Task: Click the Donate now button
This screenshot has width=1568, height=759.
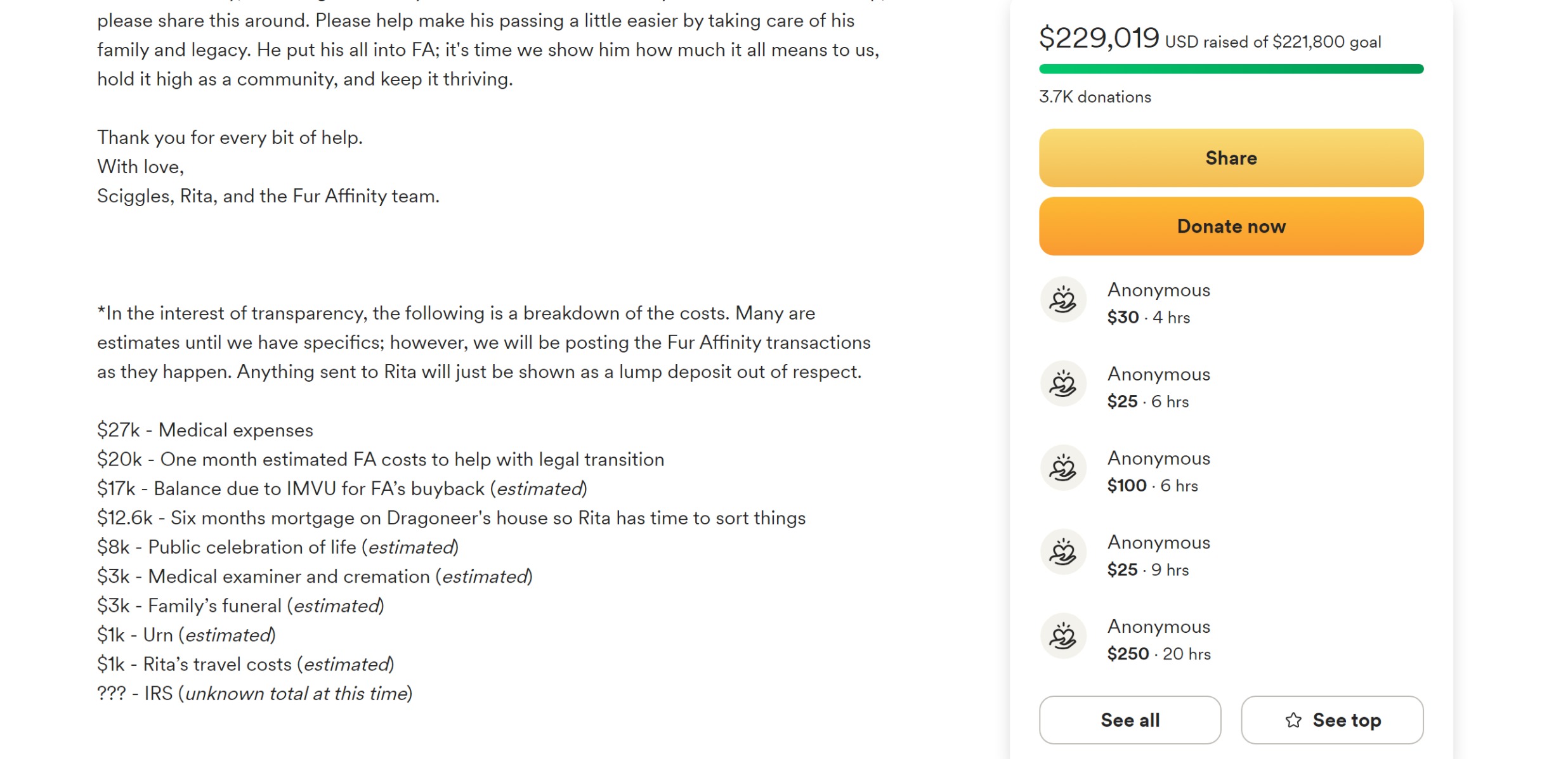Action: coord(1231,226)
